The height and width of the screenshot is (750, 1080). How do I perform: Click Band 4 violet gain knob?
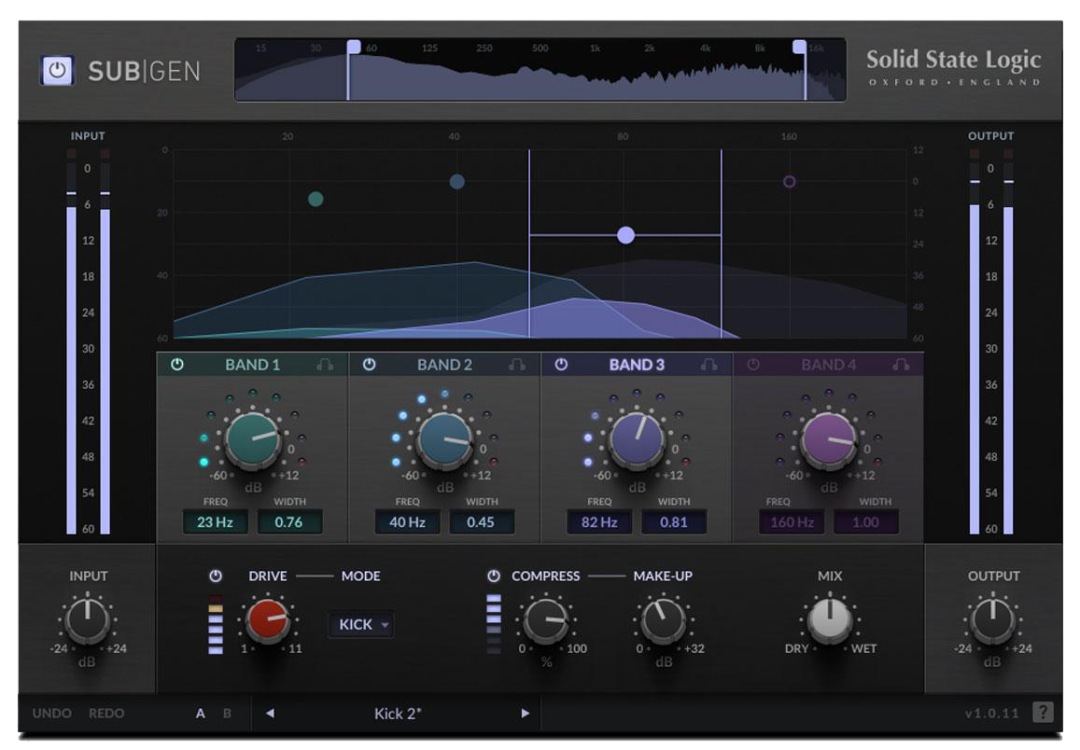click(x=829, y=439)
